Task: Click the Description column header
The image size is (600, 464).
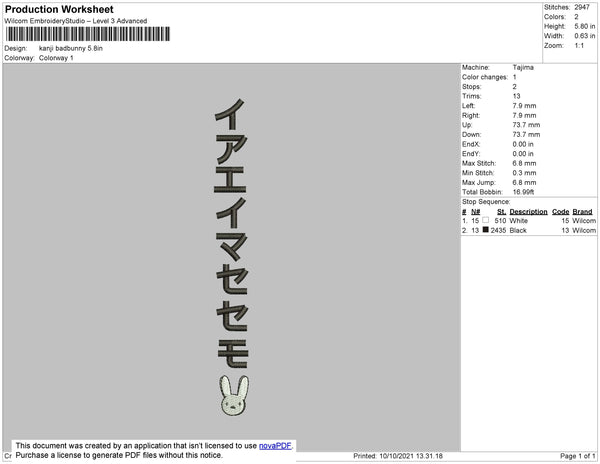Action: tap(528, 212)
